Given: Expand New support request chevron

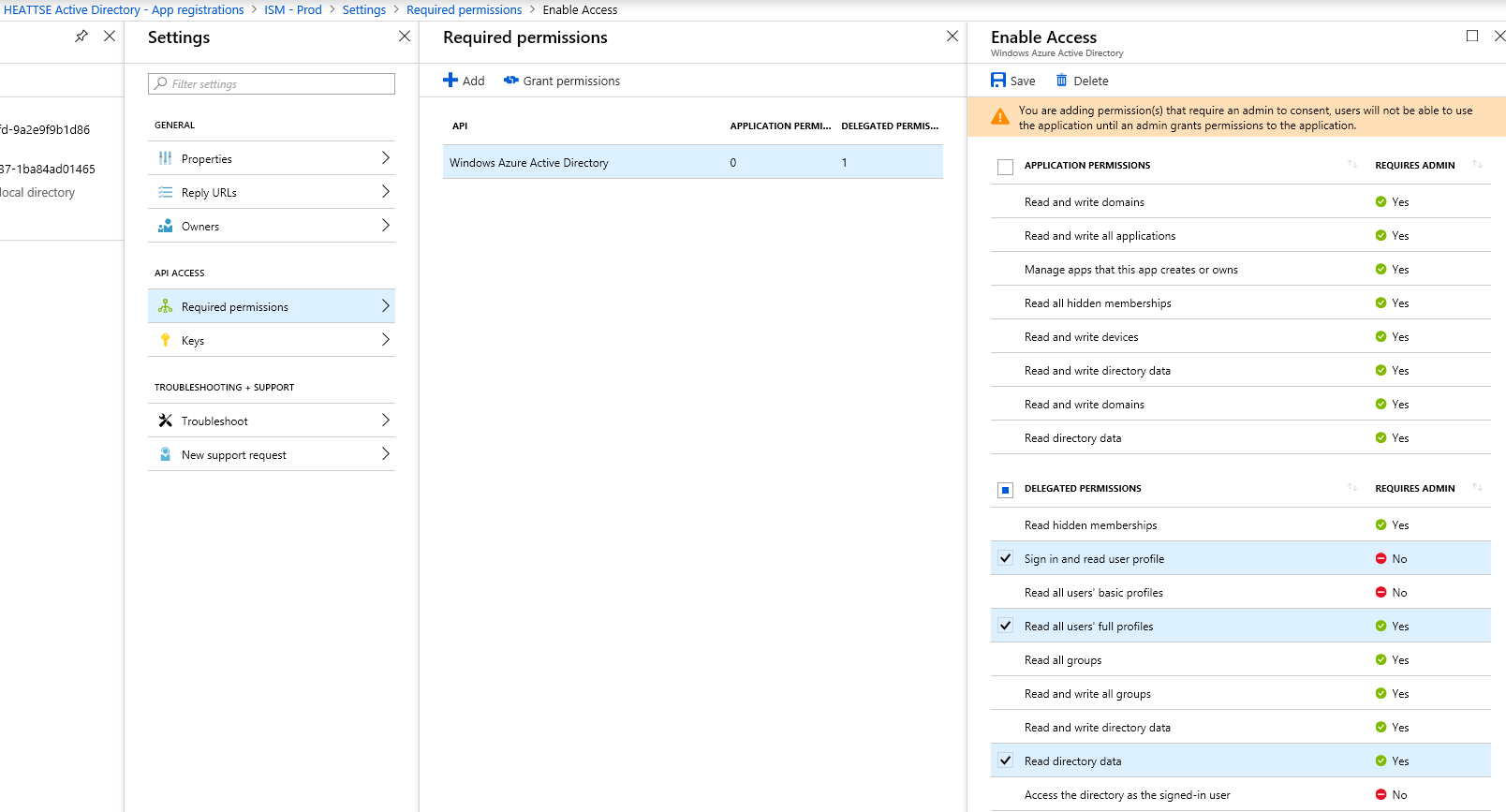Looking at the screenshot, I should pos(385,454).
